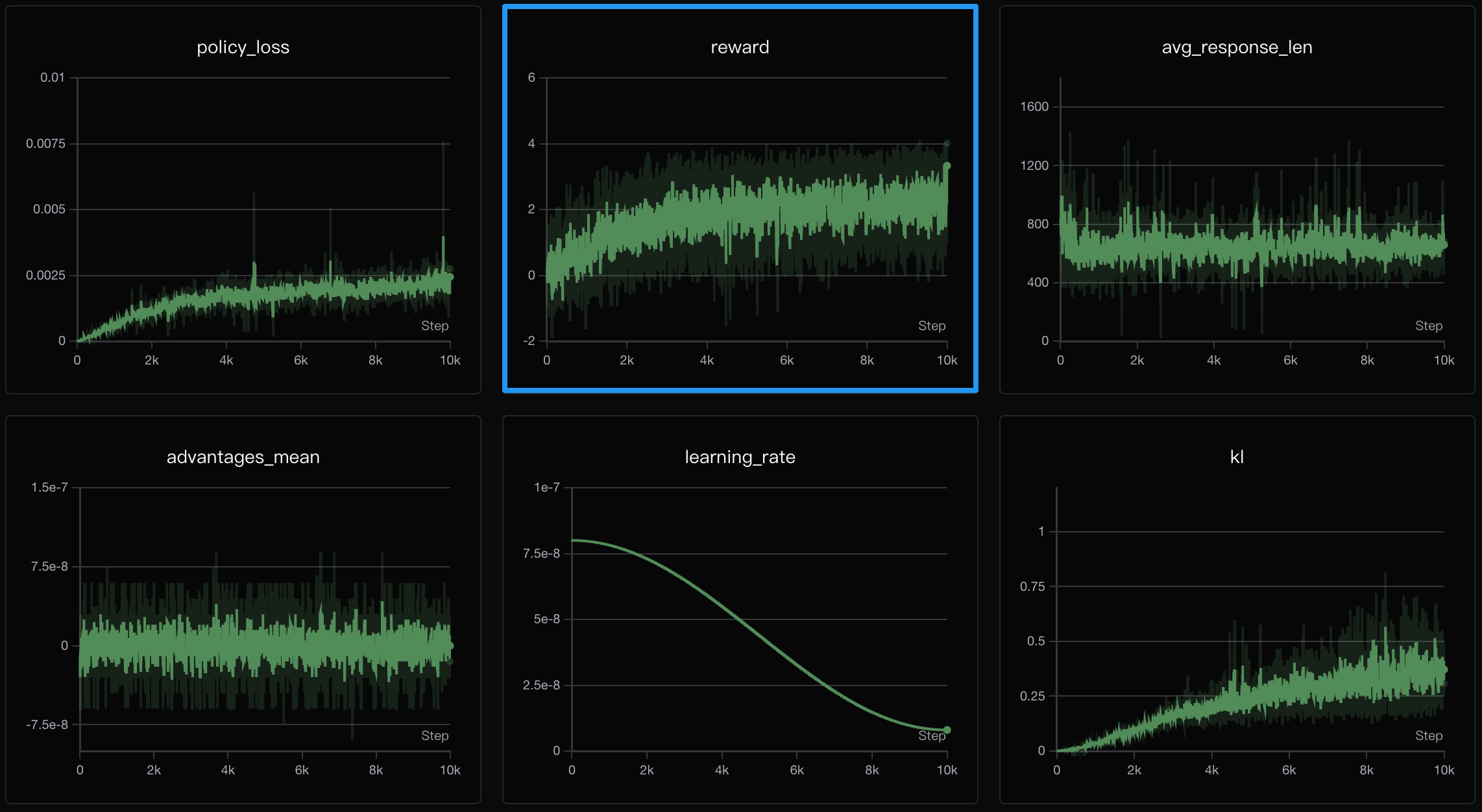Click the end marker on advantages_mean line

(x=450, y=646)
